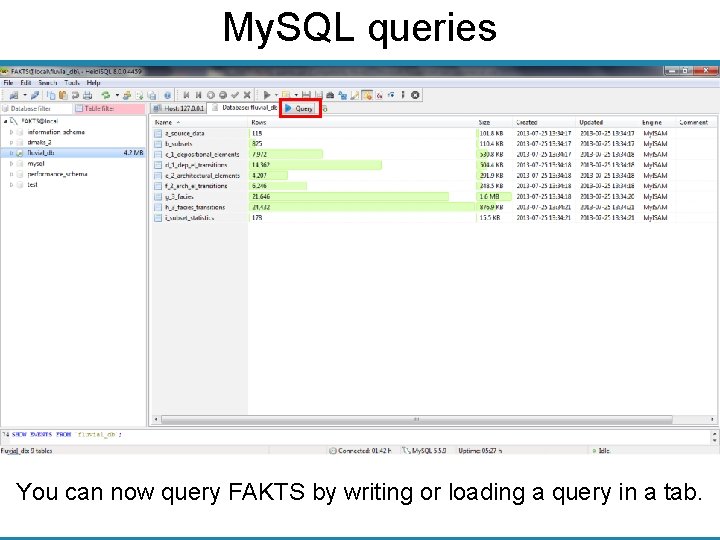Select the e_2_architectural_elements table row
The image size is (720, 540).
433,175
